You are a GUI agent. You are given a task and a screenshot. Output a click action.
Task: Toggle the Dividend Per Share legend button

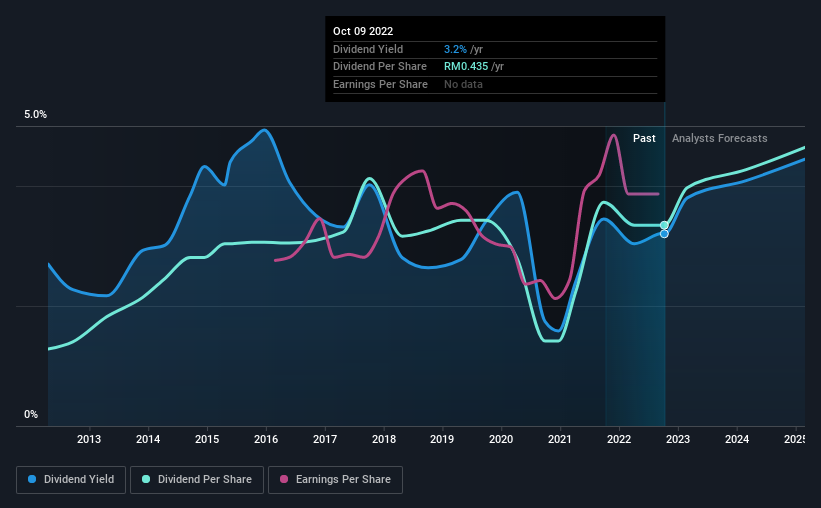click(197, 480)
